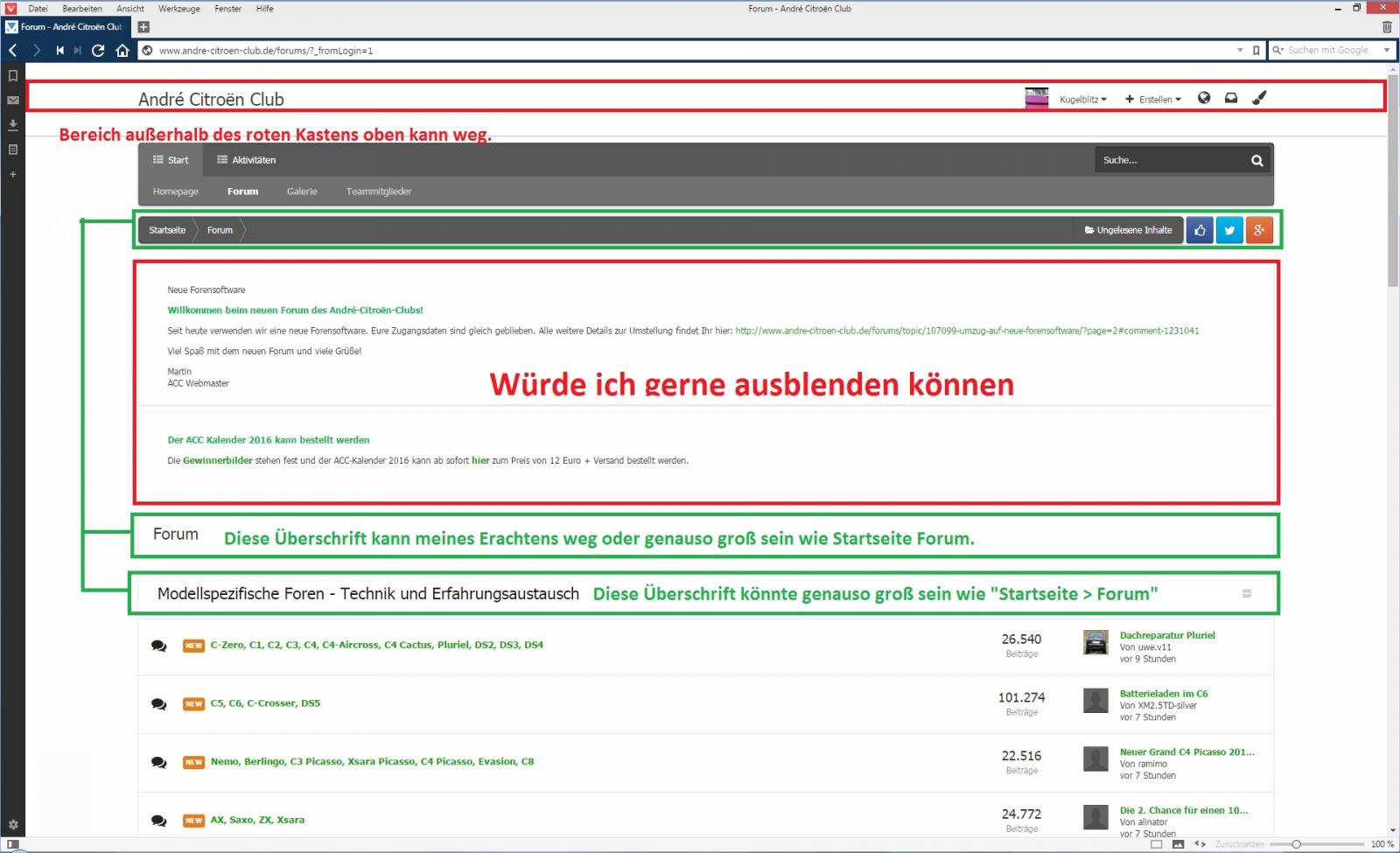Open the Hilfe menu

tap(265, 9)
